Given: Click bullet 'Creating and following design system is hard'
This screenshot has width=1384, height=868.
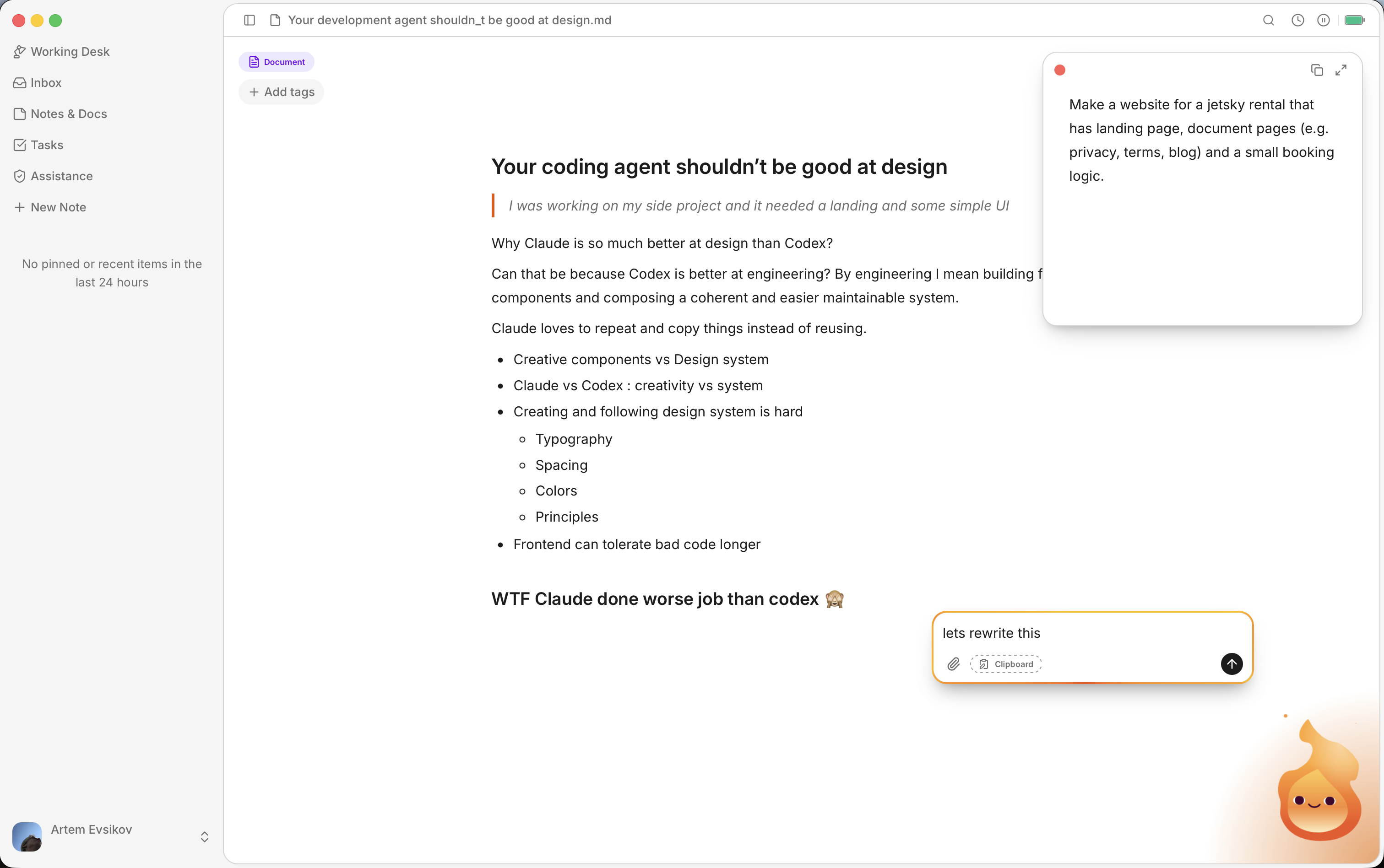Looking at the screenshot, I should click(658, 412).
